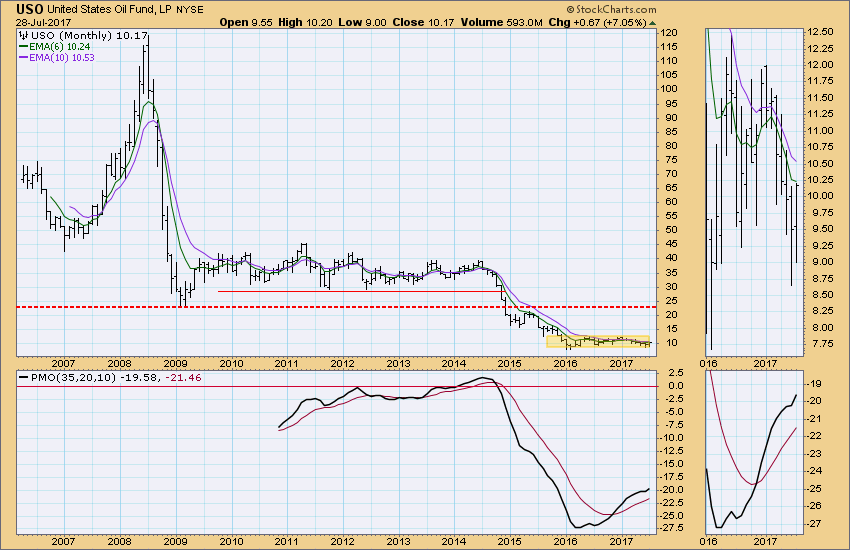
Task: Click the PMO(35,20,10) indicator label
Action: (x=73, y=378)
